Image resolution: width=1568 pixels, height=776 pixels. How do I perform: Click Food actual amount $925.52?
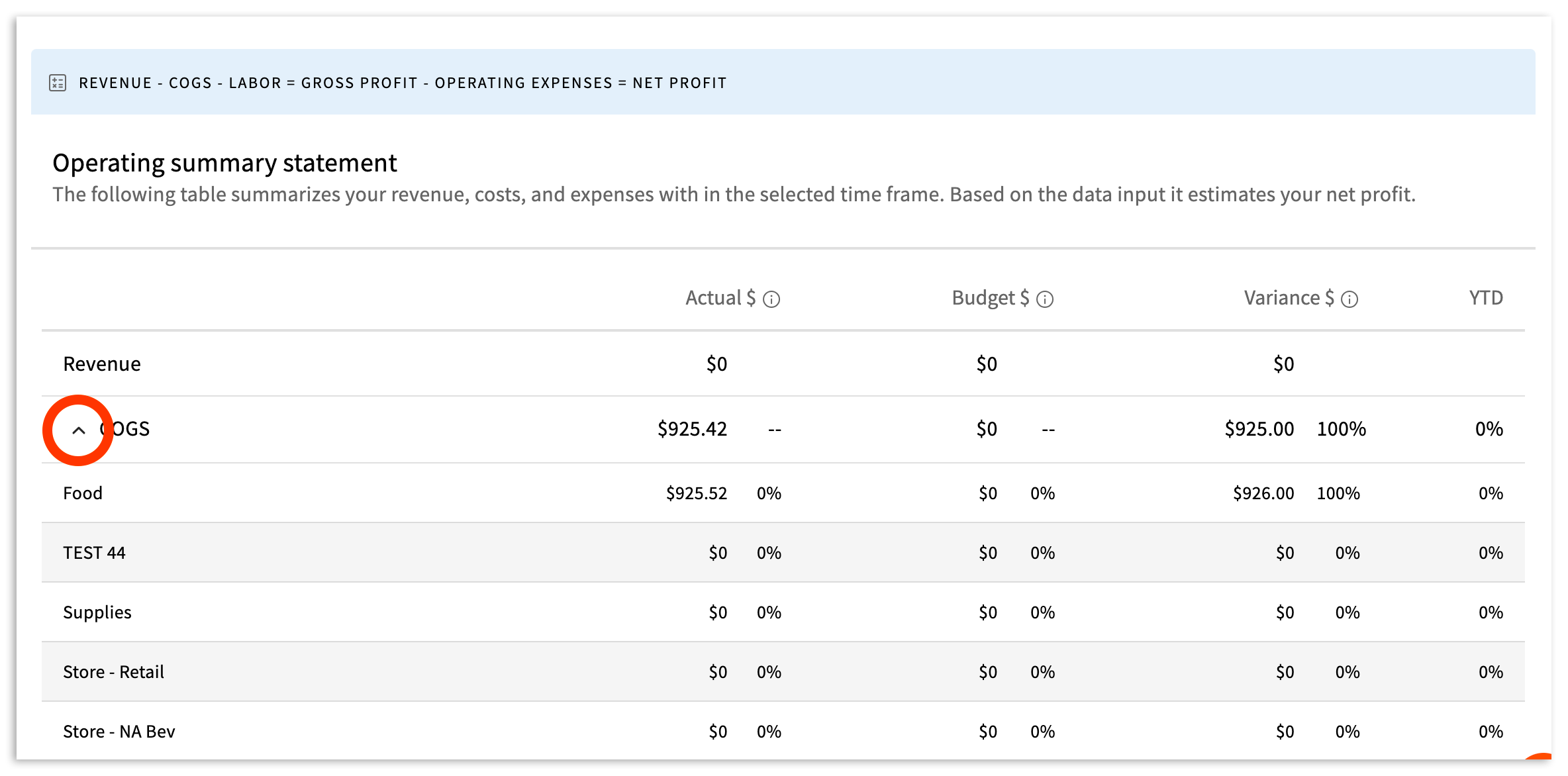(696, 493)
